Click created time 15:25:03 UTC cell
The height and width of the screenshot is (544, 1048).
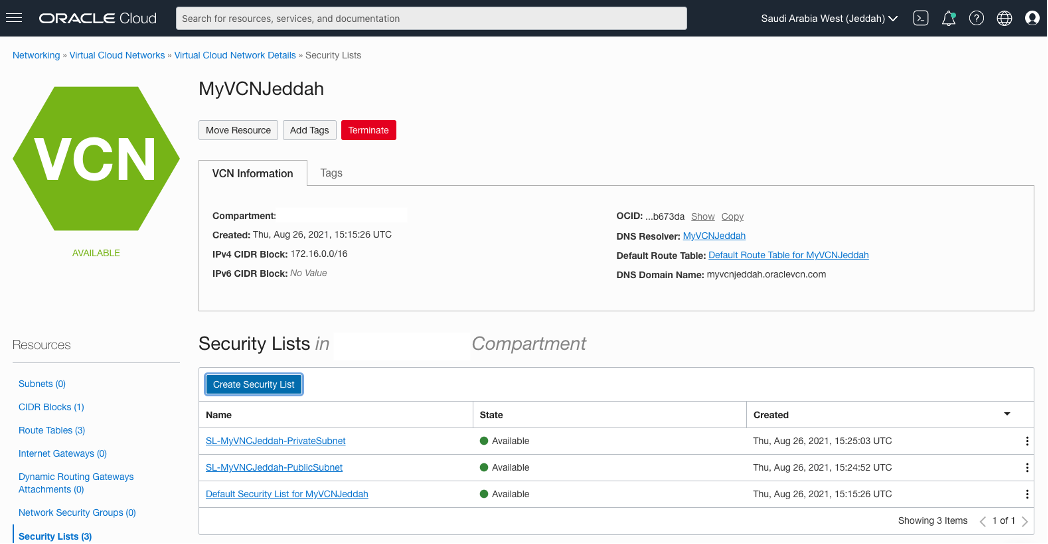[822, 441]
